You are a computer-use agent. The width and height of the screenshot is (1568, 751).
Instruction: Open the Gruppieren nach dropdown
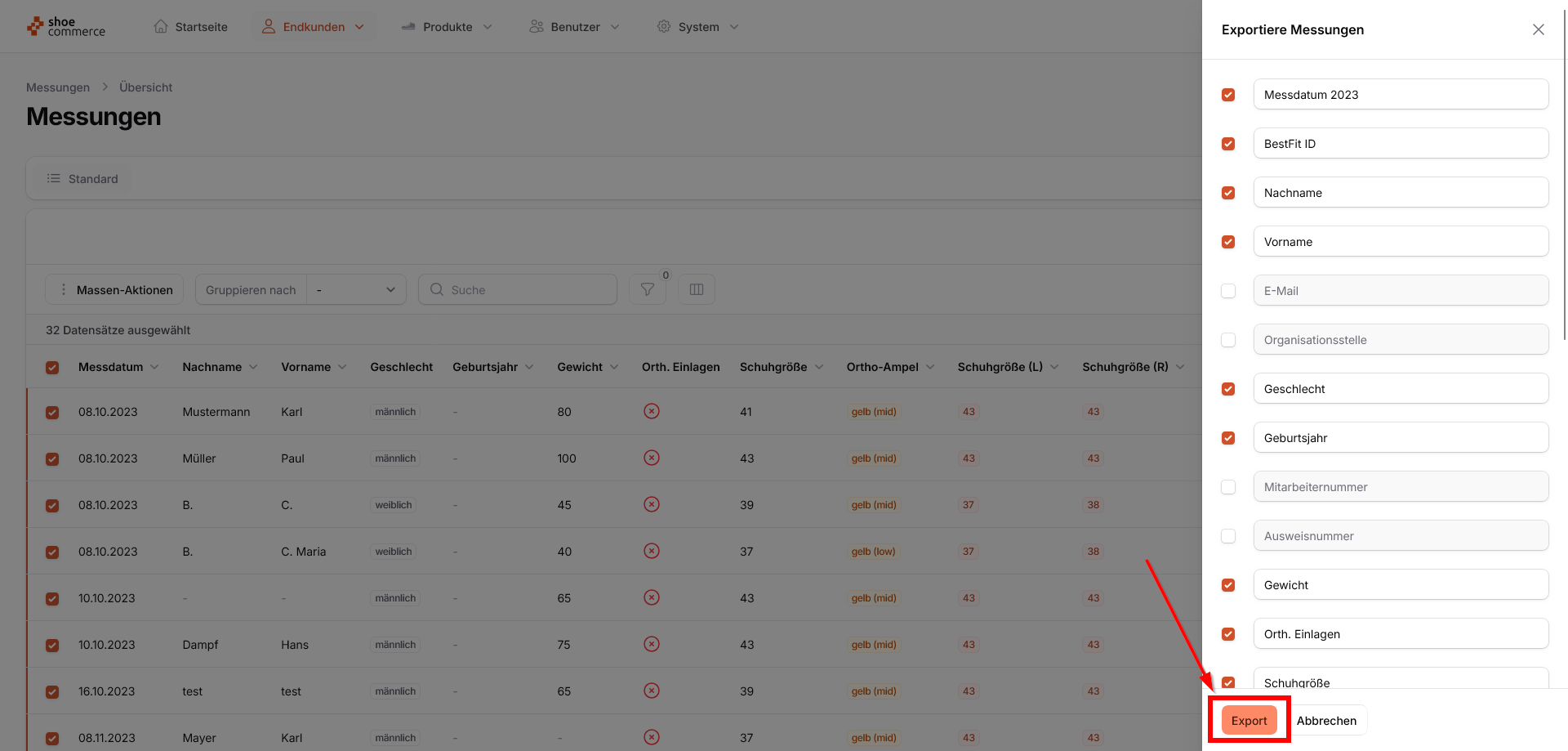[356, 289]
